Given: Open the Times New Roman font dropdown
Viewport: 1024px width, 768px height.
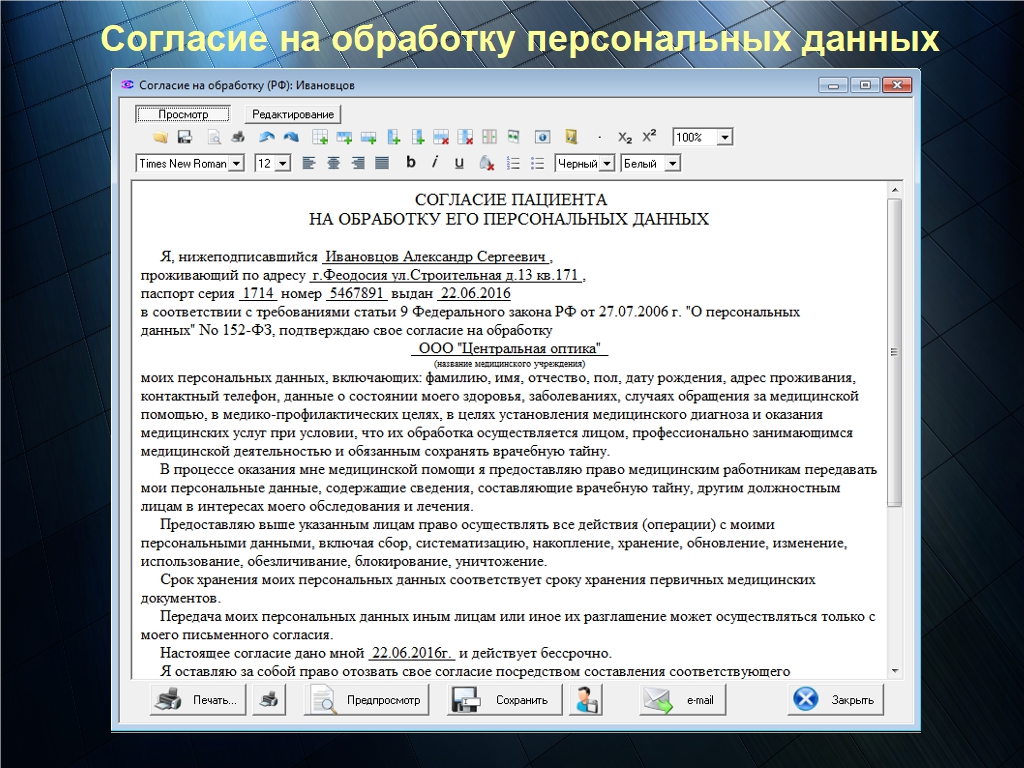Looking at the screenshot, I should [236, 163].
